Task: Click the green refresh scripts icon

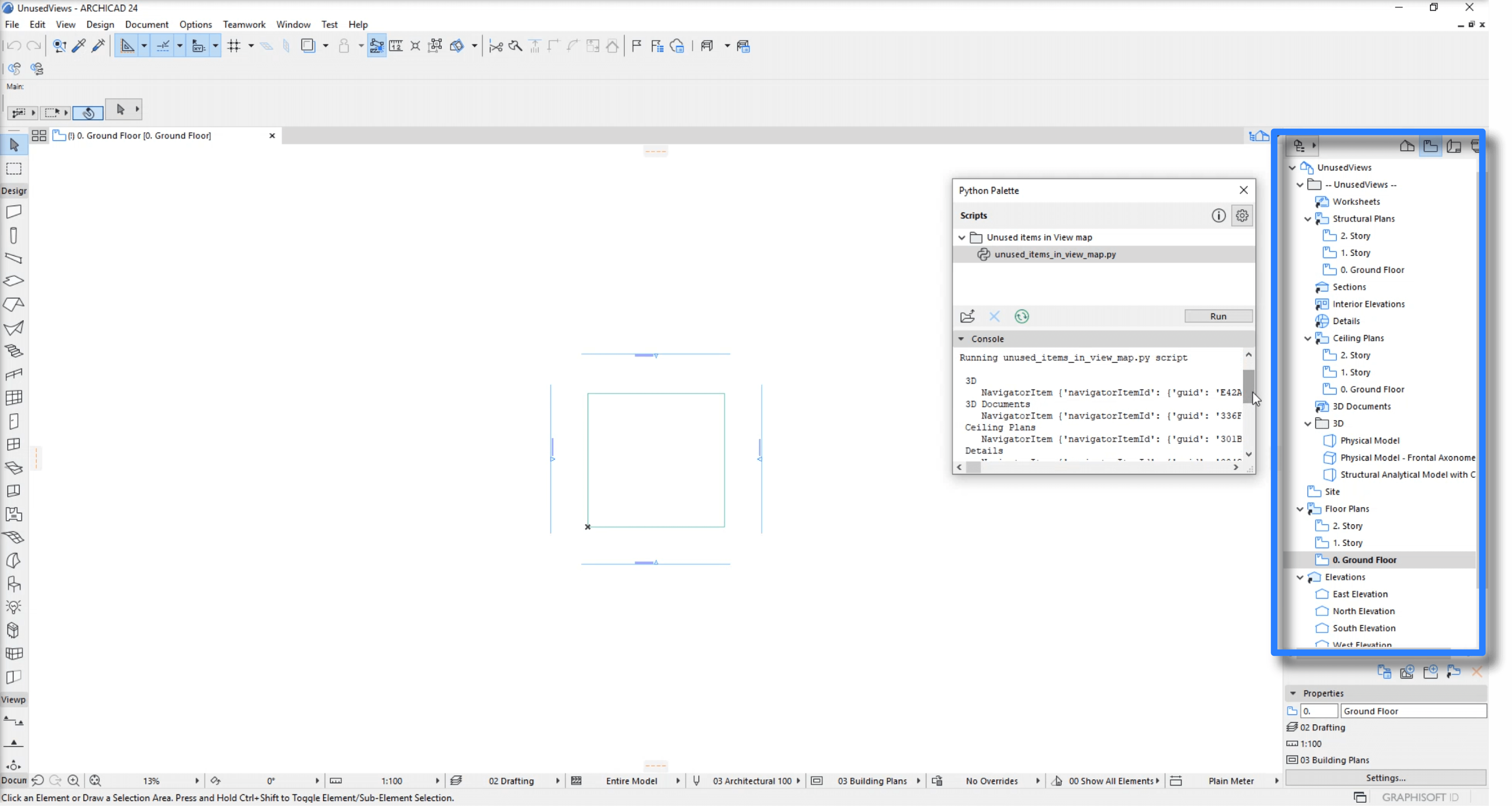Action: coord(1021,317)
